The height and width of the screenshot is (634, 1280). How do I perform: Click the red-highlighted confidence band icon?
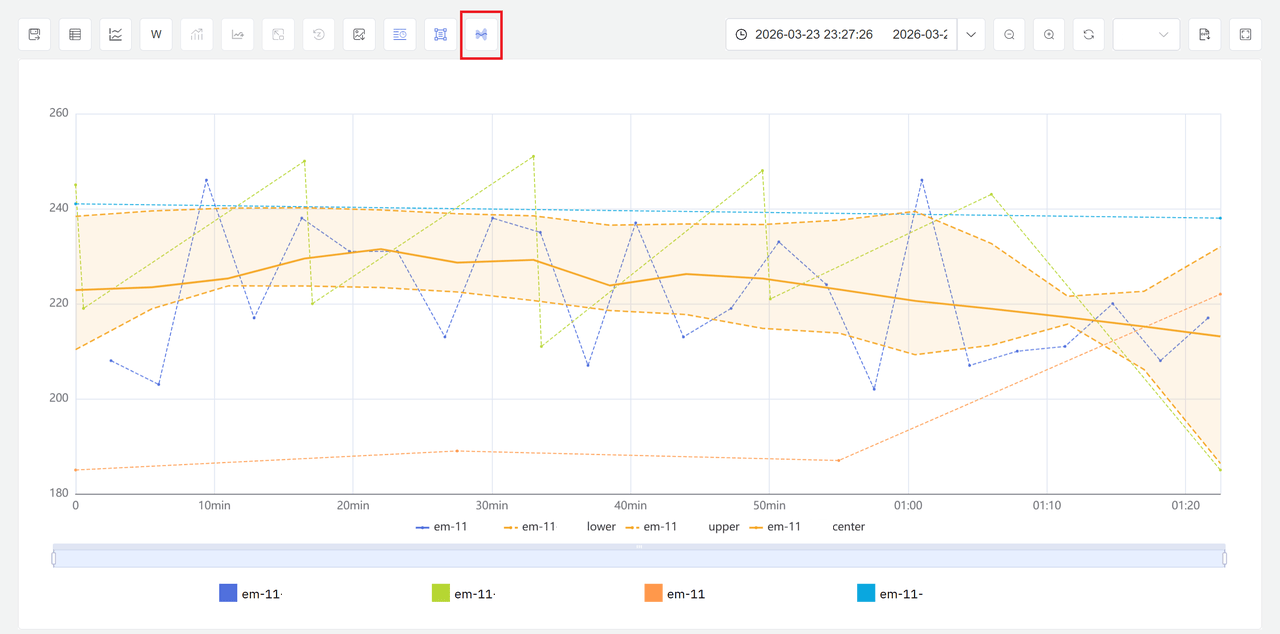click(481, 35)
